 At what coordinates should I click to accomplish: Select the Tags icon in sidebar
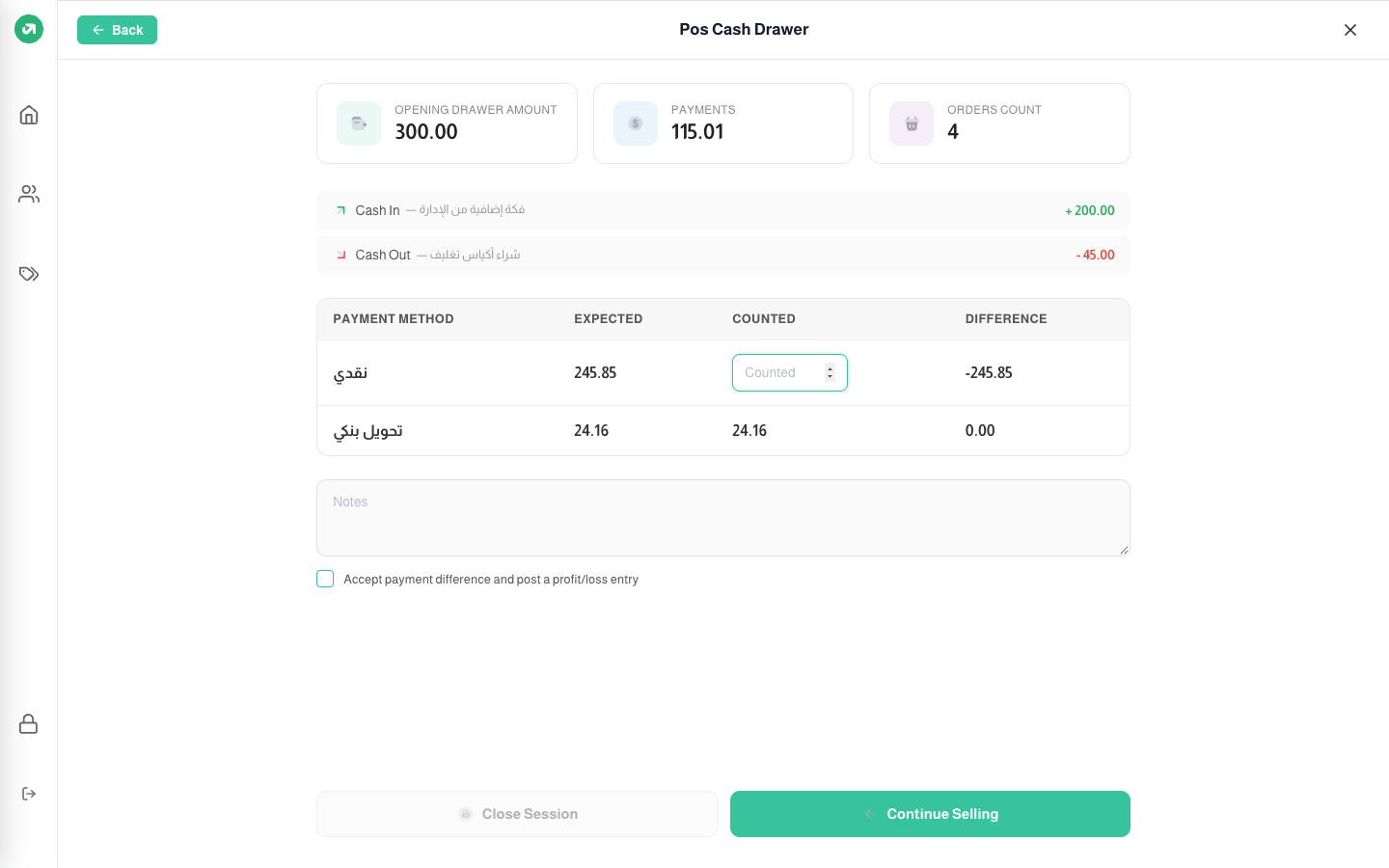tap(29, 274)
